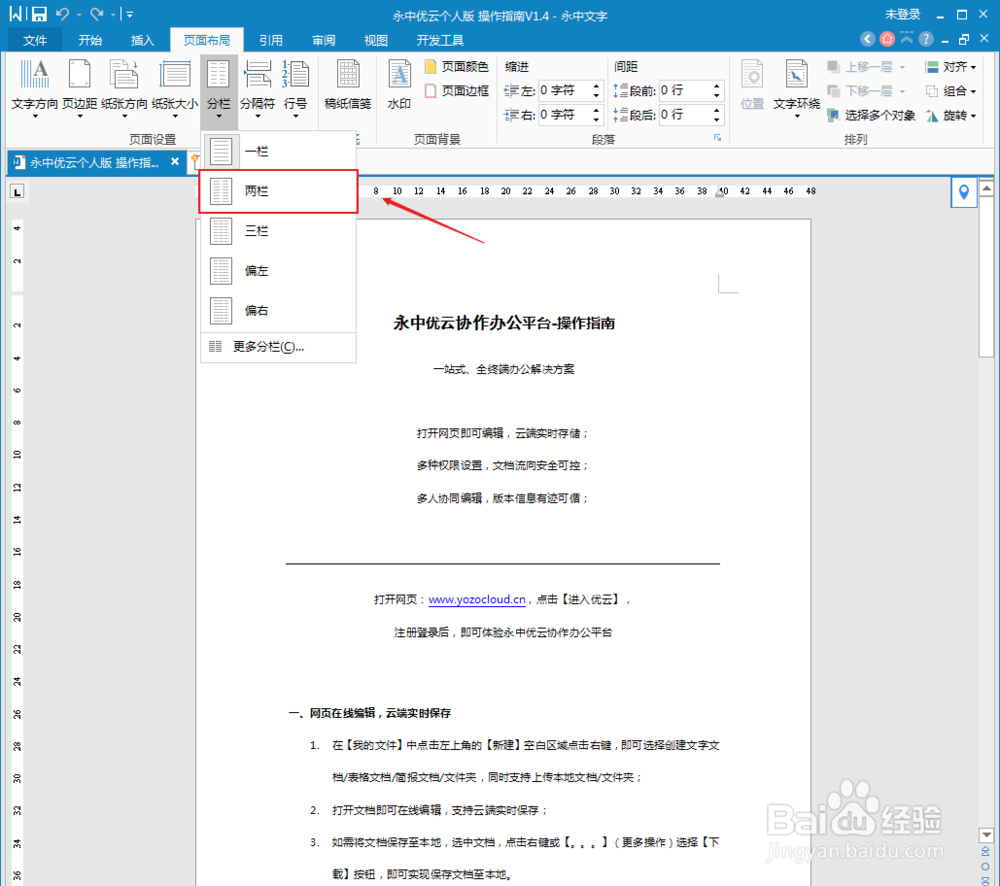The height and width of the screenshot is (886, 1000).
Task: Click the red home icon in ribbon corner
Action: point(887,39)
